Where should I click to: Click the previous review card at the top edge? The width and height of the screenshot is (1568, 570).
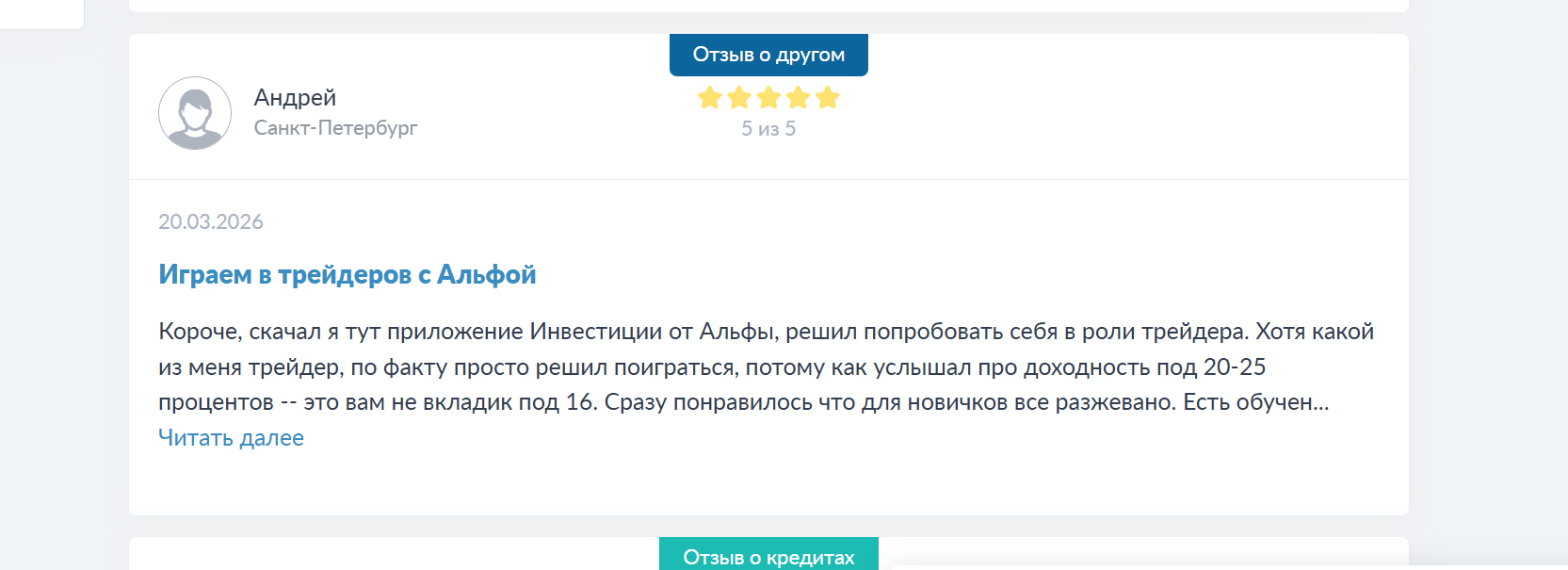pos(768,5)
